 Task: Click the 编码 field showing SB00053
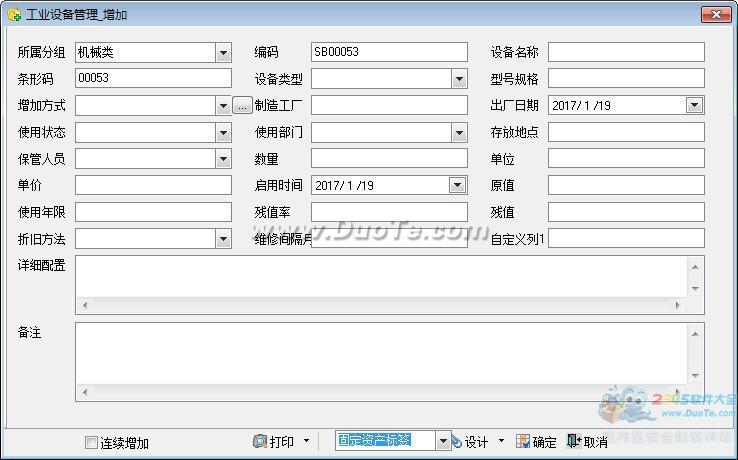pyautogui.click(x=389, y=52)
